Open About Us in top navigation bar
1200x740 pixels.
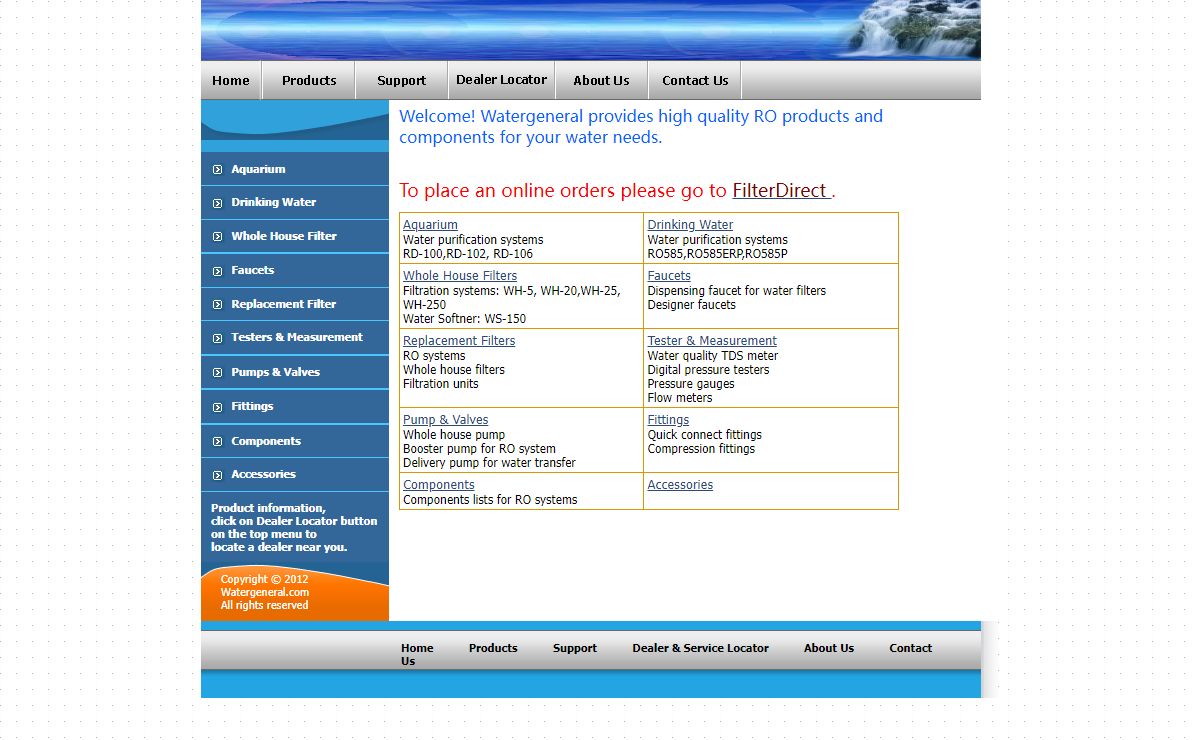601,80
